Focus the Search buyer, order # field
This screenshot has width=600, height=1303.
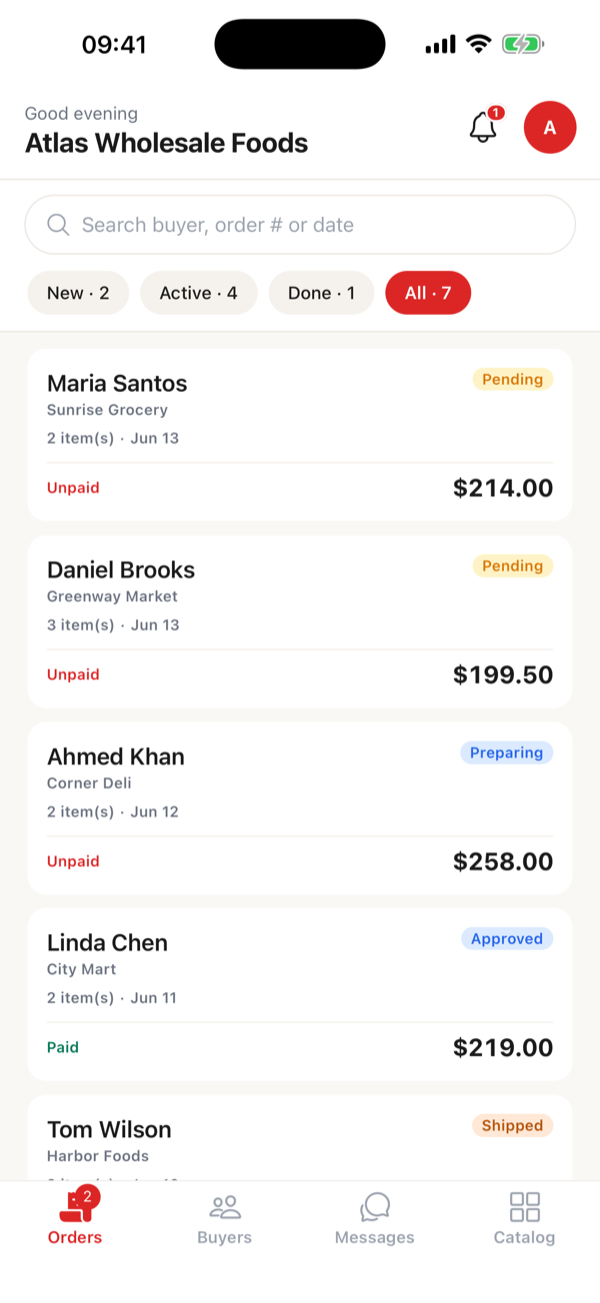(300, 224)
